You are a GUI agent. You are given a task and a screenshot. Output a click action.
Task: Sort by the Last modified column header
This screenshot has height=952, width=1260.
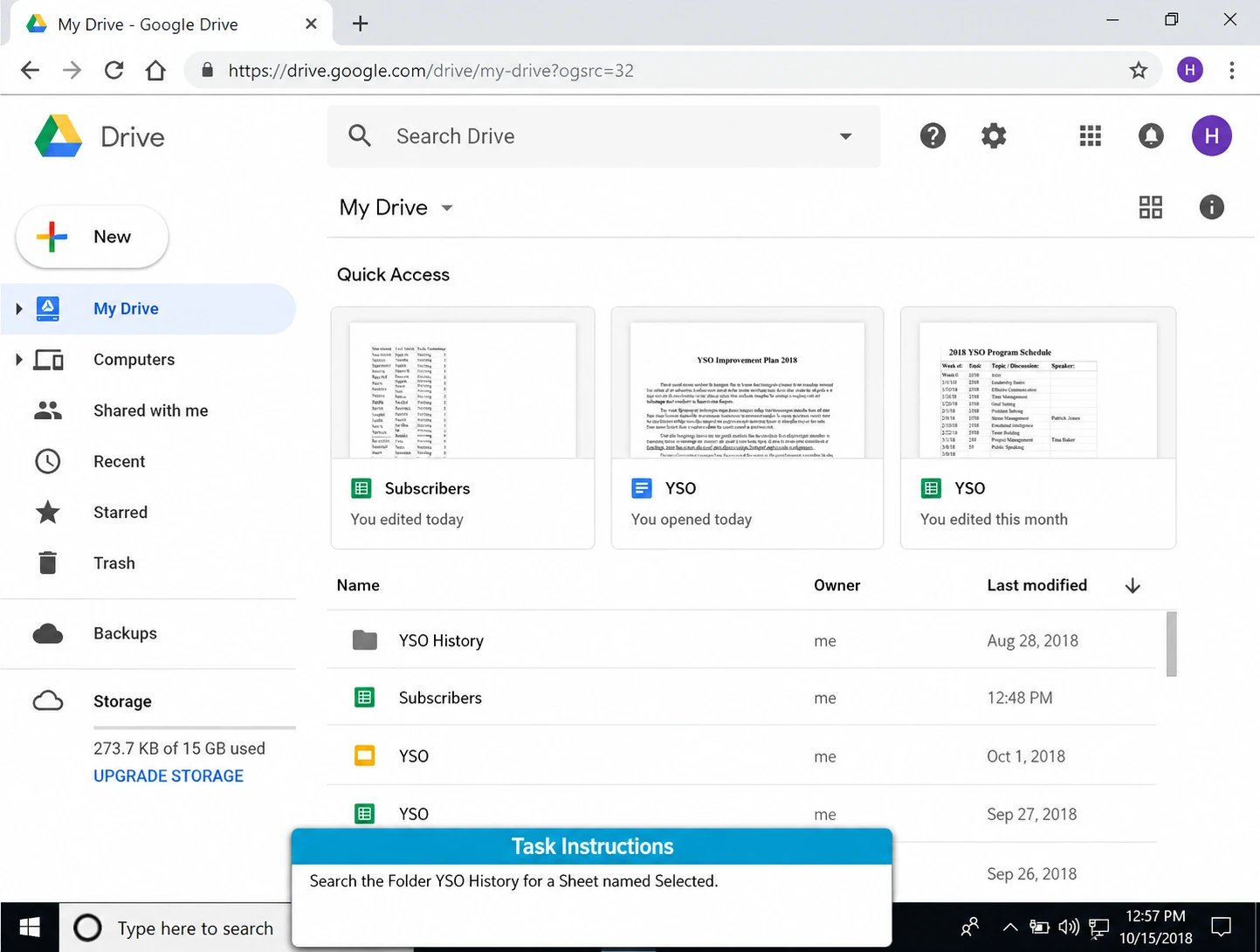1036,585
